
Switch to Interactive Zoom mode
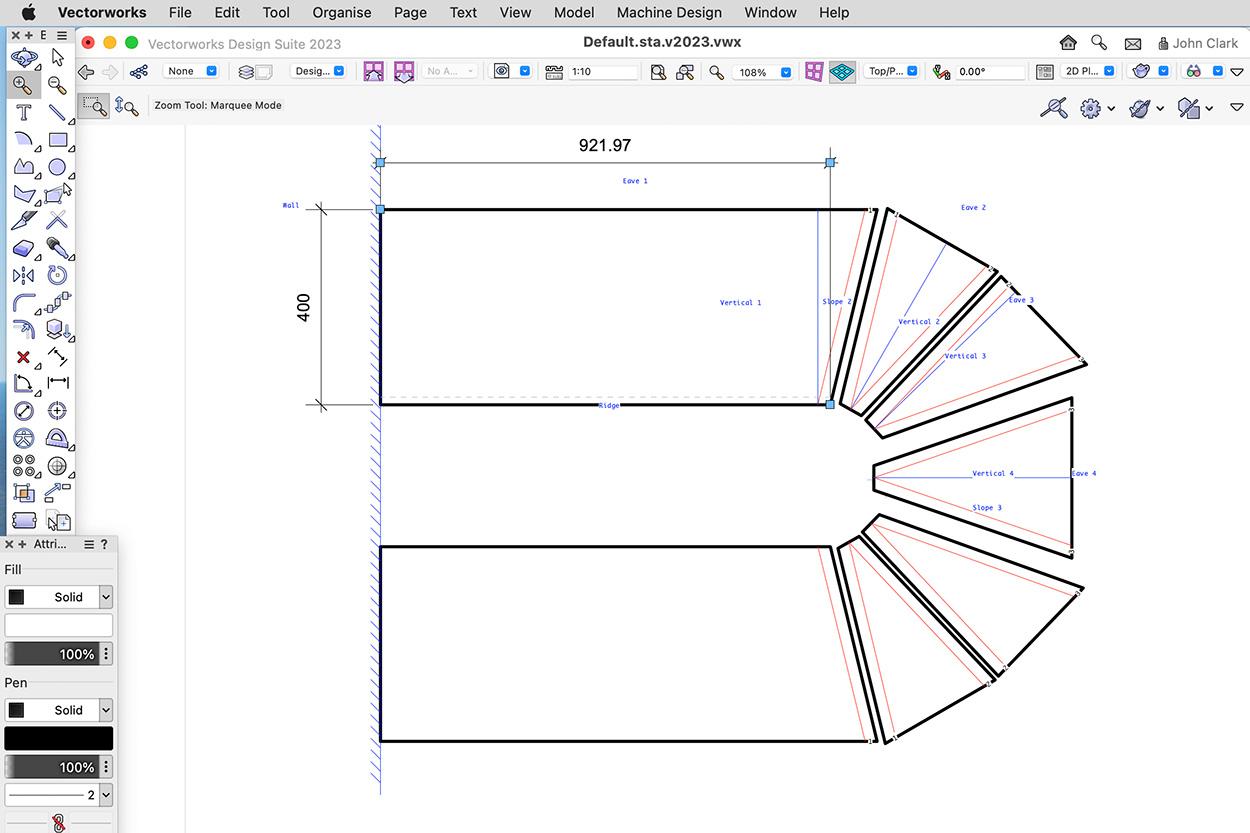click(x=126, y=105)
